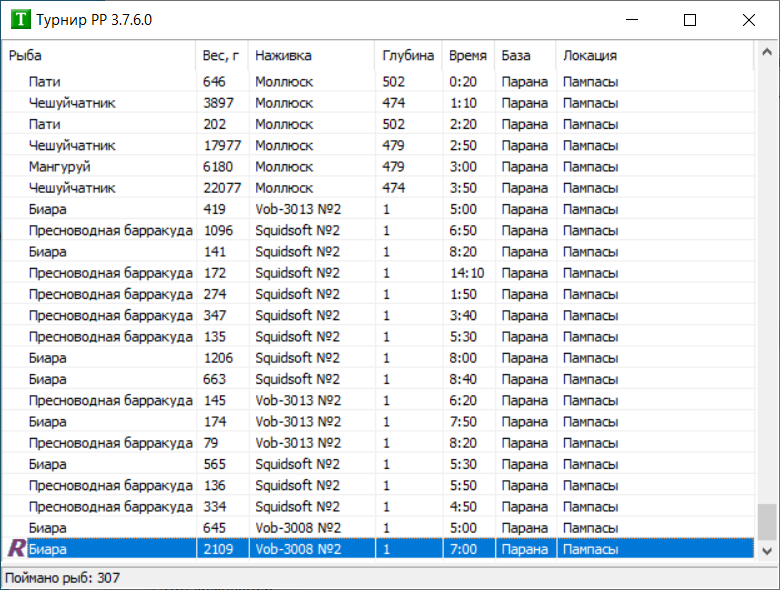Click the time 7:00 in the highlighted row
This screenshot has height=590, width=780.
coord(463,549)
